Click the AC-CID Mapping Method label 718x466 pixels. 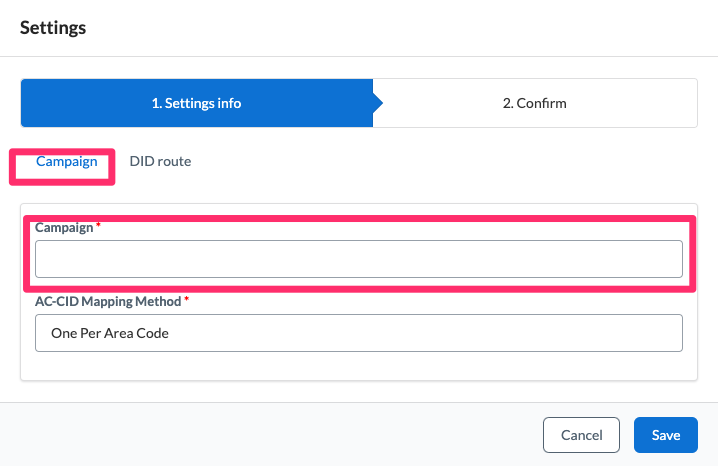[108, 301]
